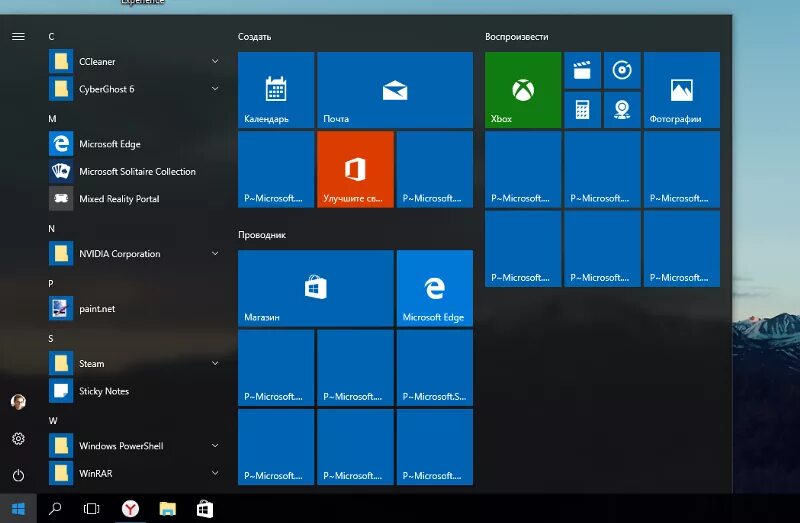Viewport: 800px width, 523px height.
Task: Open Settings via the gear icon
Action: [18, 439]
